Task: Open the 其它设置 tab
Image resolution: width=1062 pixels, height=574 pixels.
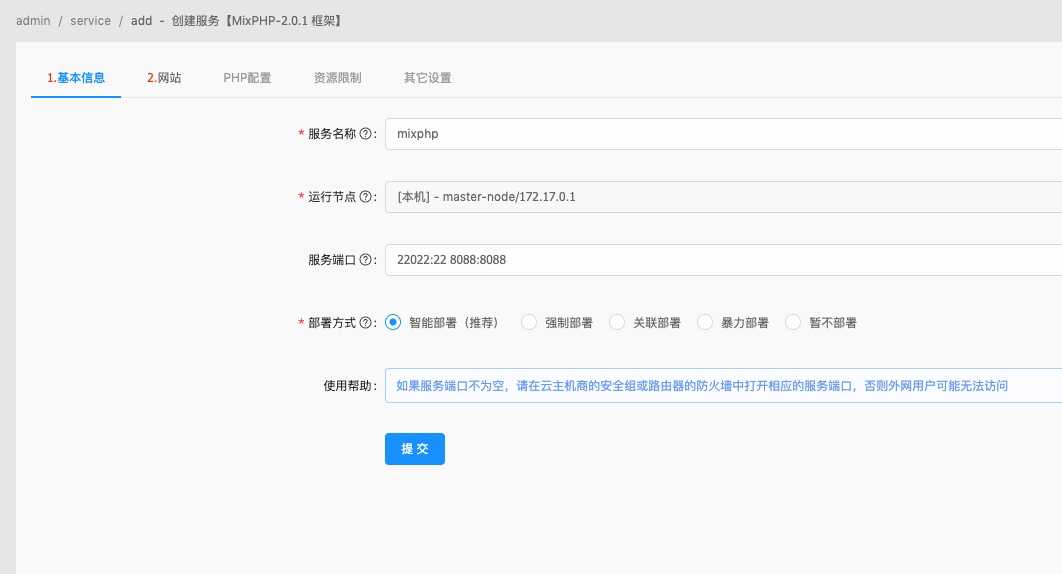Action: [x=427, y=78]
